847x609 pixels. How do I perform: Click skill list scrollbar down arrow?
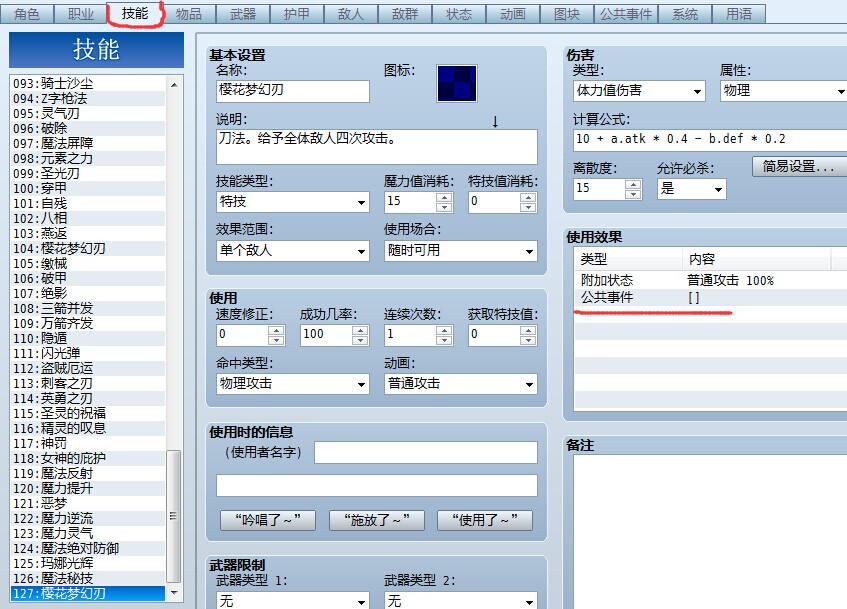pos(174,593)
